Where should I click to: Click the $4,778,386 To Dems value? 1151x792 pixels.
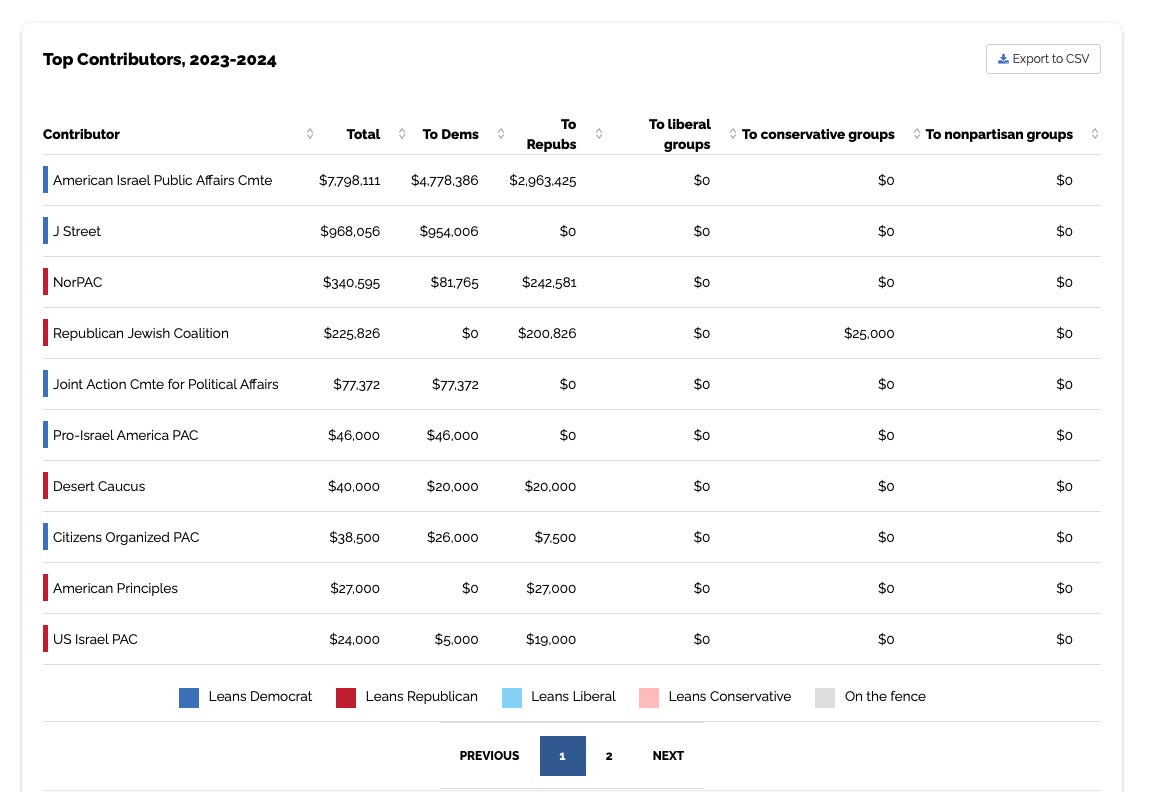click(444, 181)
